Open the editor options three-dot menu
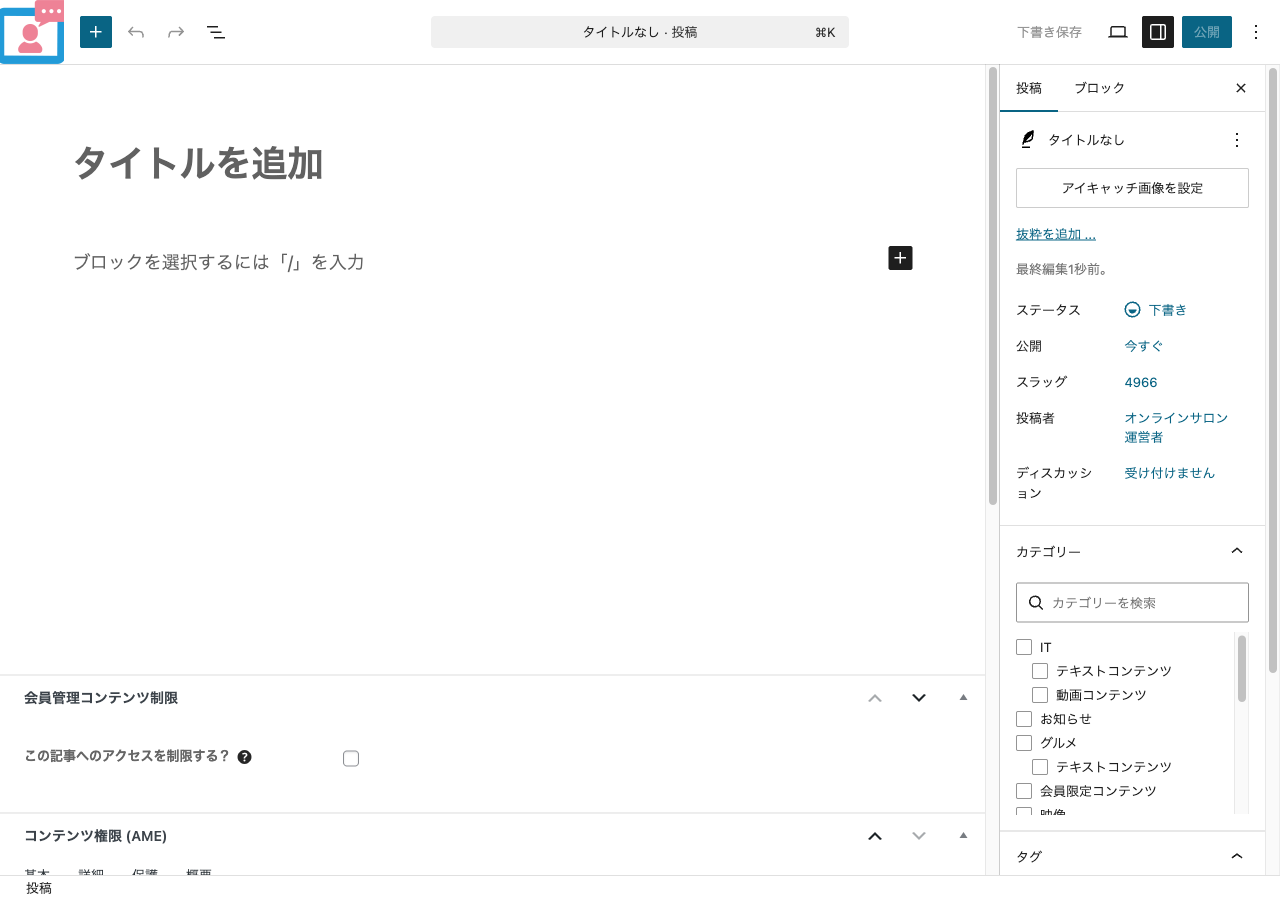The height and width of the screenshot is (900, 1280). click(1256, 32)
